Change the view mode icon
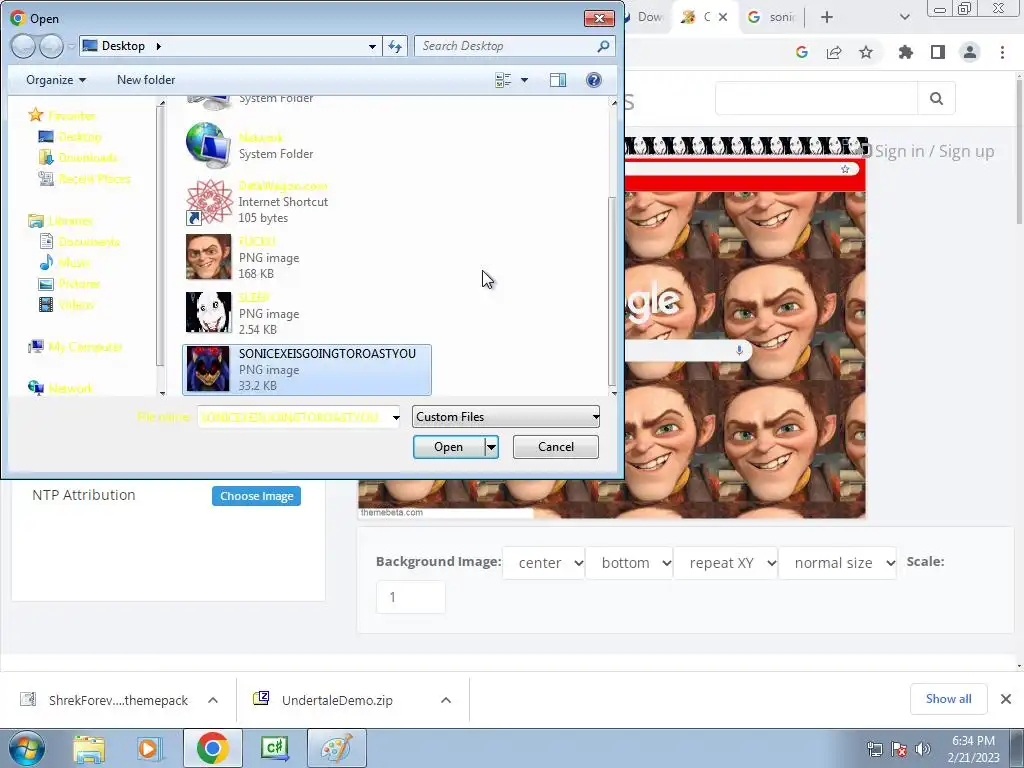1024x768 pixels. click(x=503, y=80)
